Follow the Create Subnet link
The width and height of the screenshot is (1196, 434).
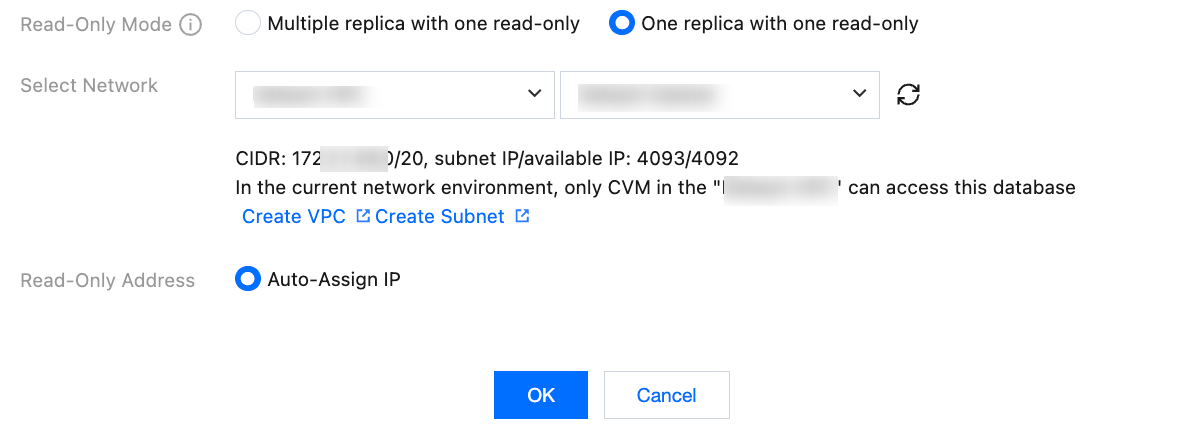tap(439, 216)
